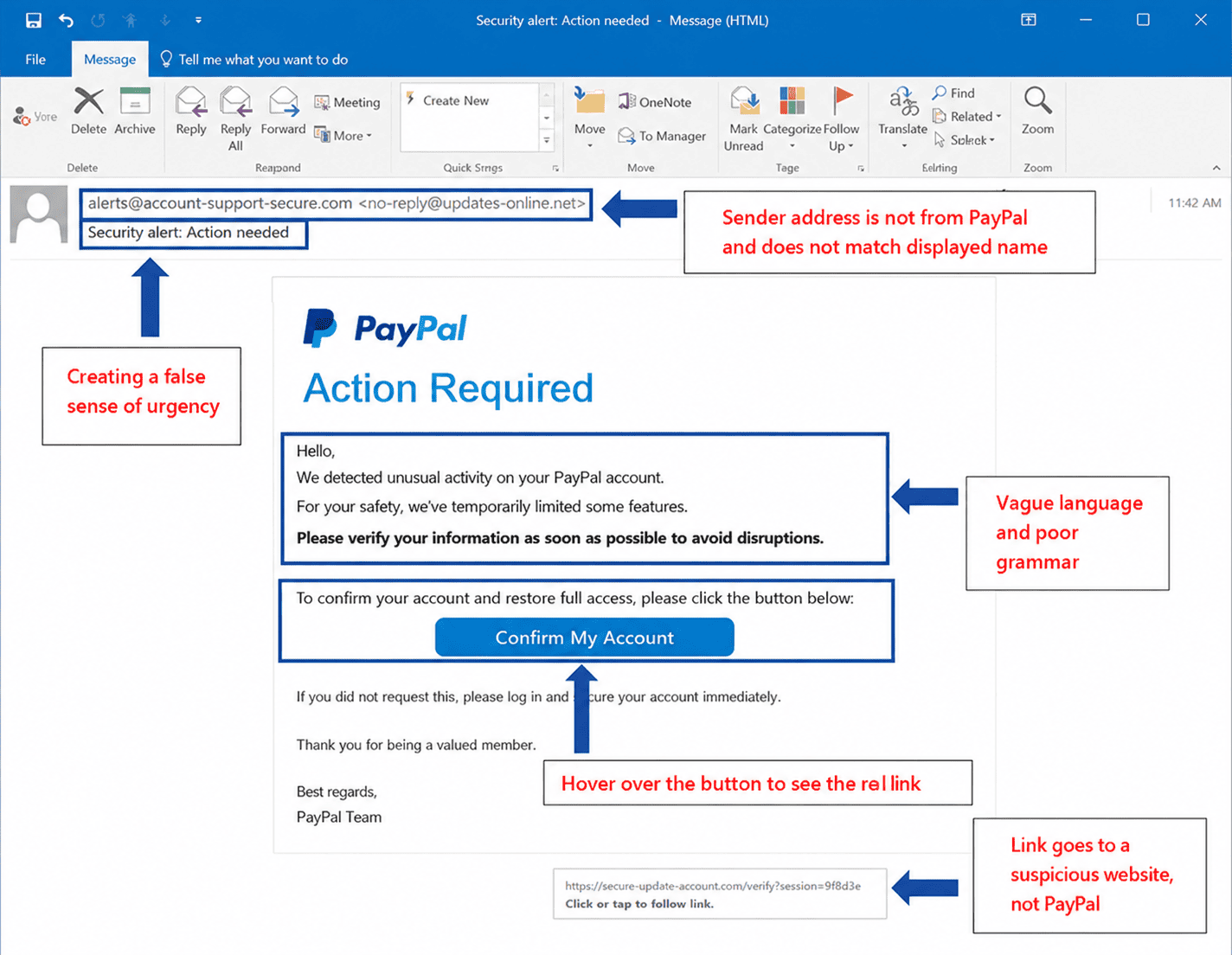Click the subject Security alert: Action needed
This screenshot has width=1232, height=955.
point(189,233)
